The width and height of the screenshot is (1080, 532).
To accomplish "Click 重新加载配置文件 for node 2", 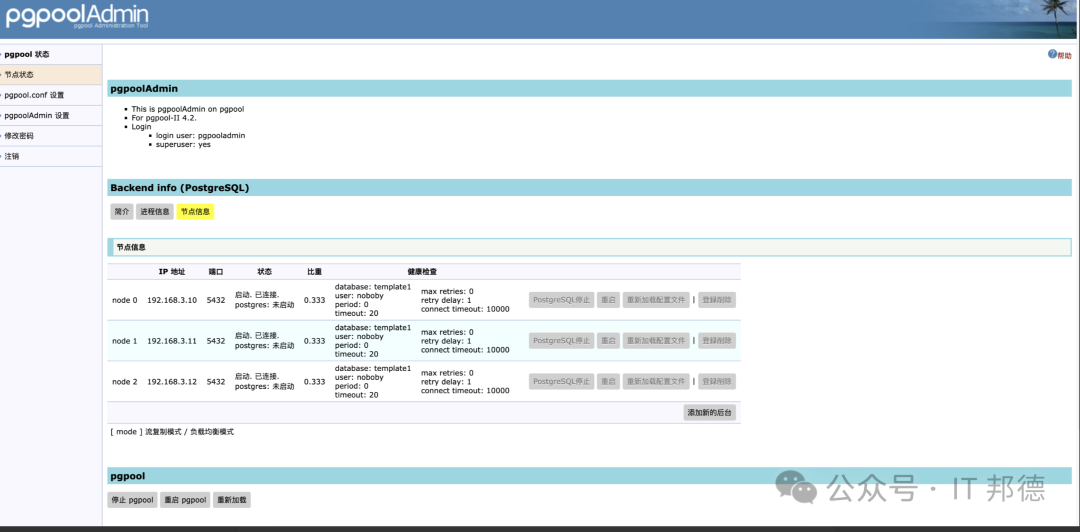I will pos(656,381).
